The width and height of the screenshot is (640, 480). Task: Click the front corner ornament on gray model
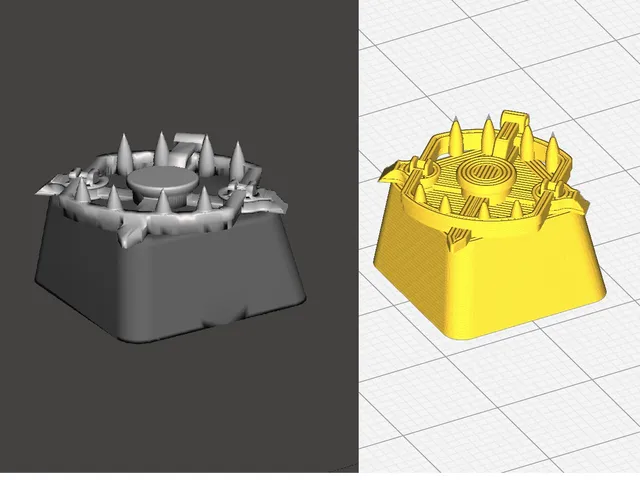pyautogui.click(x=133, y=231)
